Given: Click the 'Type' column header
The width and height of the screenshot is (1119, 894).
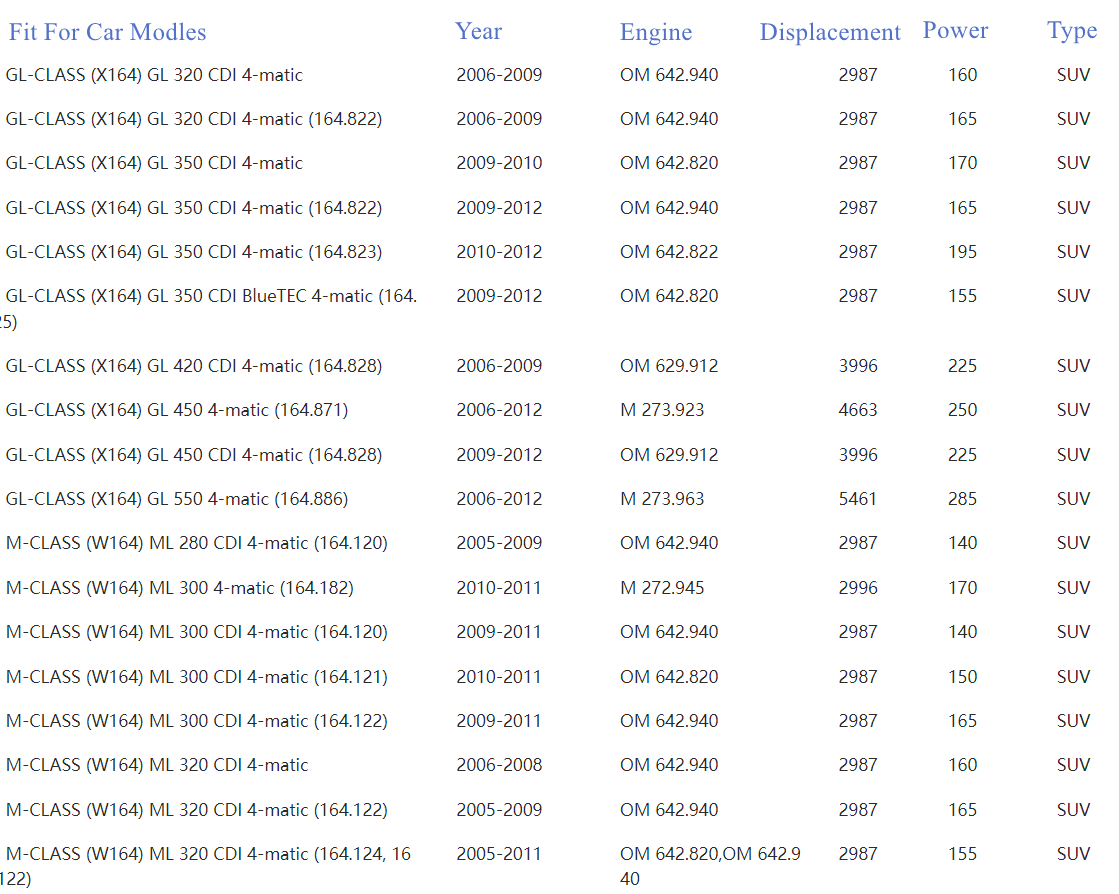Looking at the screenshot, I should pyautogui.click(x=1071, y=31).
